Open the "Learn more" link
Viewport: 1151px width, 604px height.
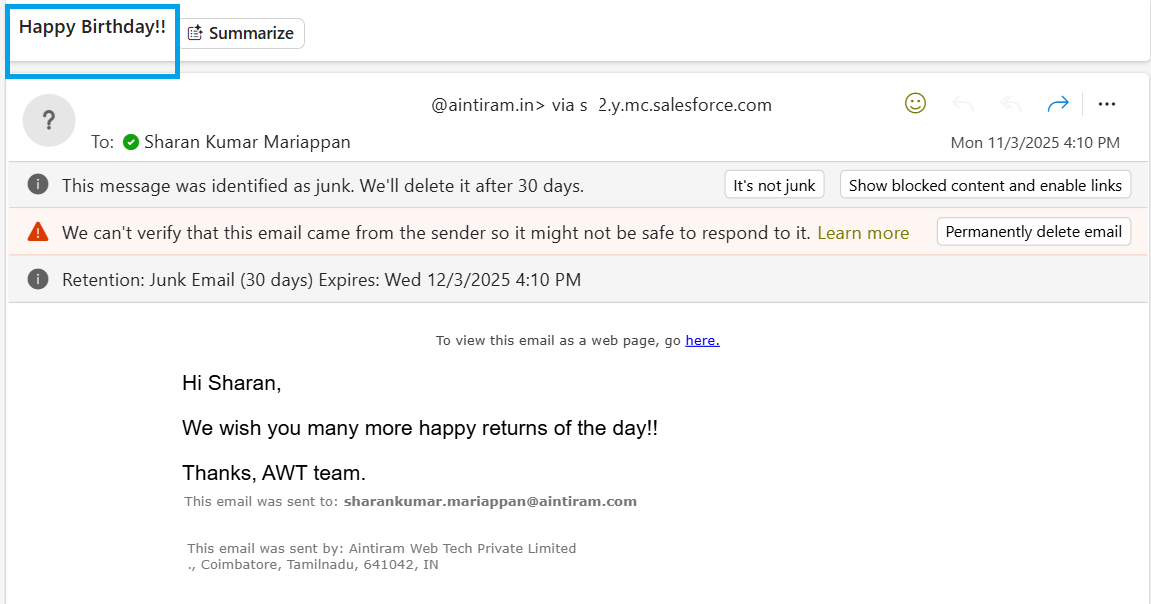[x=863, y=233]
